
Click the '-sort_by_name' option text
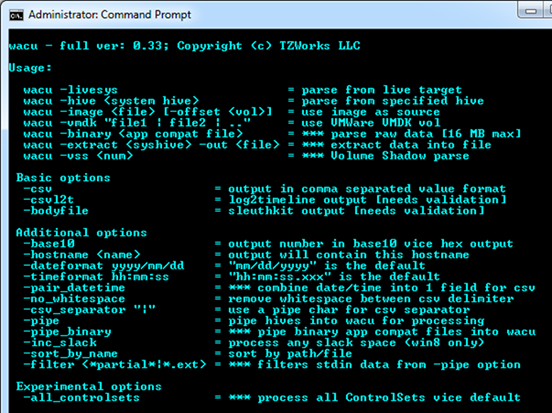(x=71, y=353)
